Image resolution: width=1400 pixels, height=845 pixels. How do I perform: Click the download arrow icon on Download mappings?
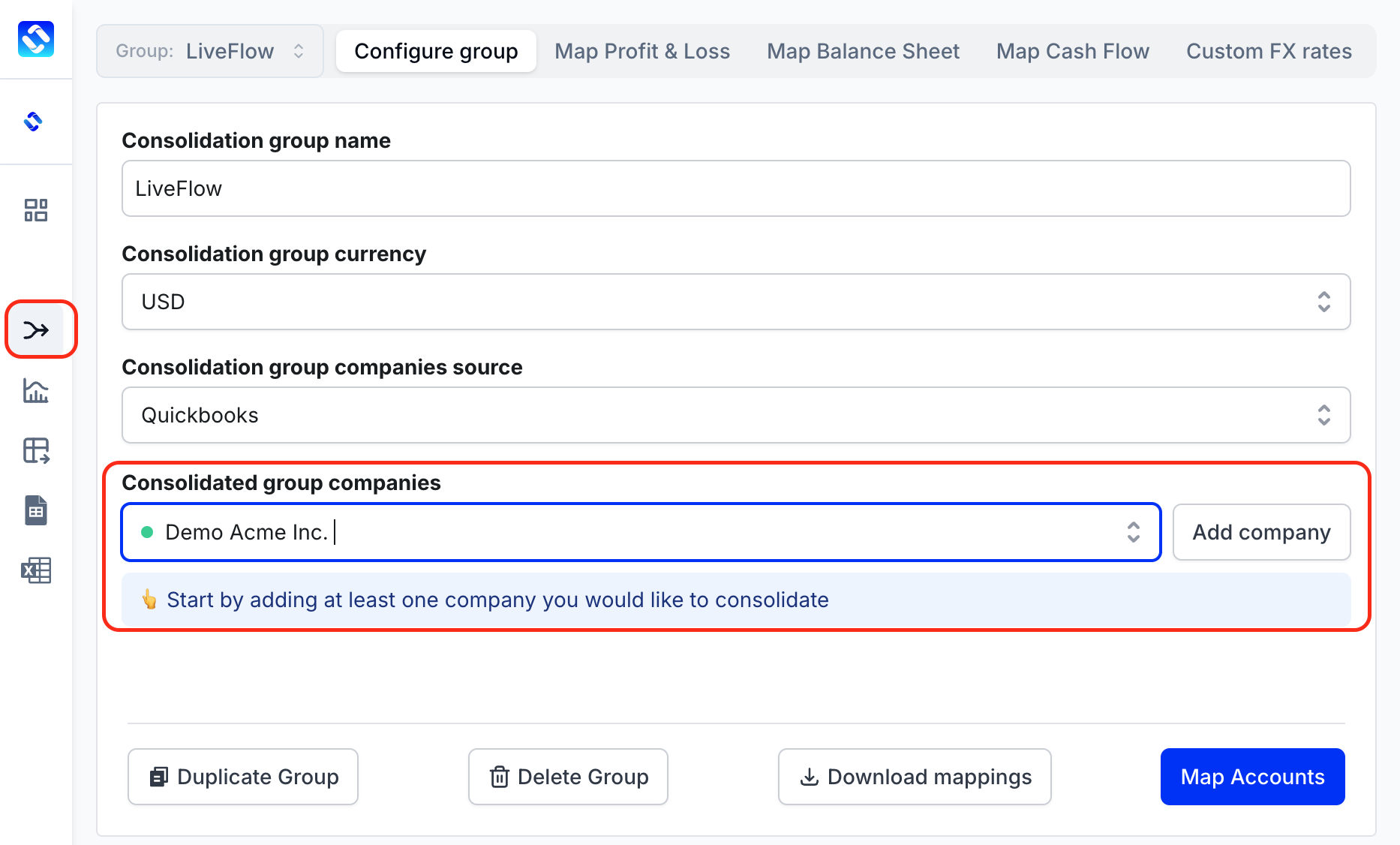click(x=810, y=777)
